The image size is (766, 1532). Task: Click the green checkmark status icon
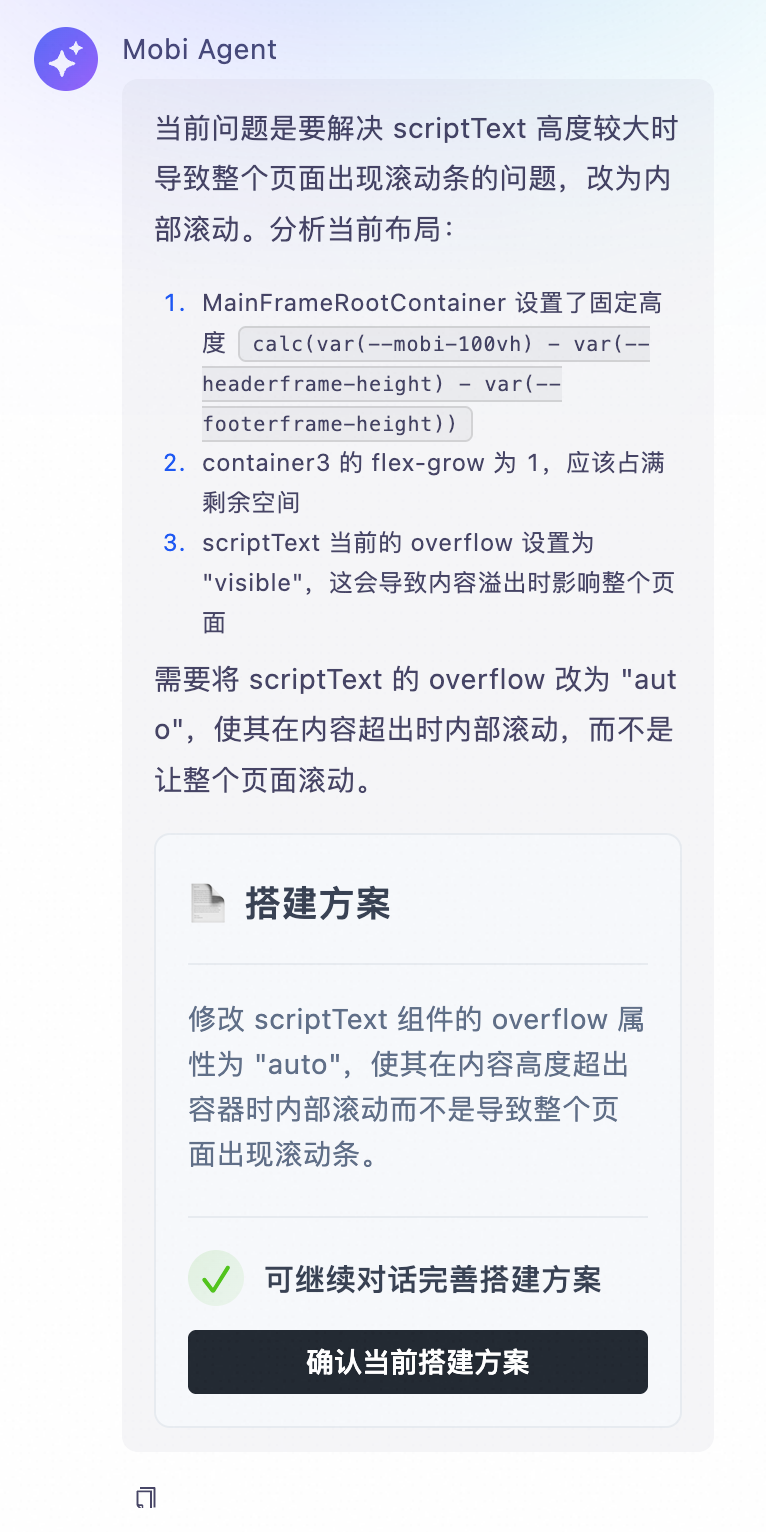click(216, 1278)
